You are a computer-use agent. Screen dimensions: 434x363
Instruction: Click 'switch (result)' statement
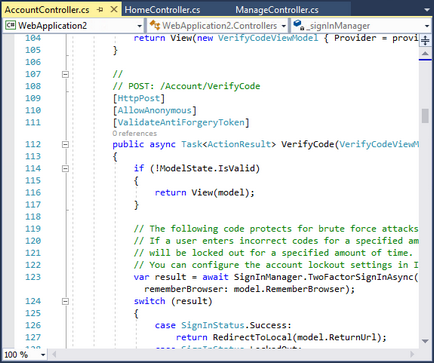tap(173, 301)
